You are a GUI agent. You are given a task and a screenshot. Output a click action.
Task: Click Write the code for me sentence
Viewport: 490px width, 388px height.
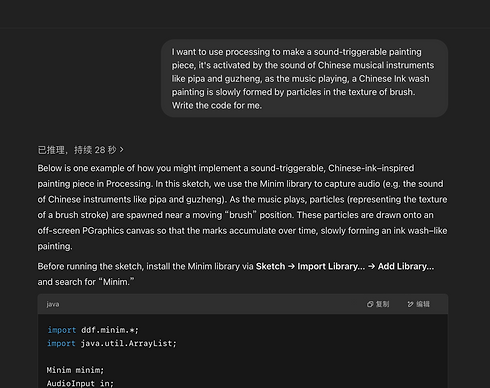[x=217, y=105]
